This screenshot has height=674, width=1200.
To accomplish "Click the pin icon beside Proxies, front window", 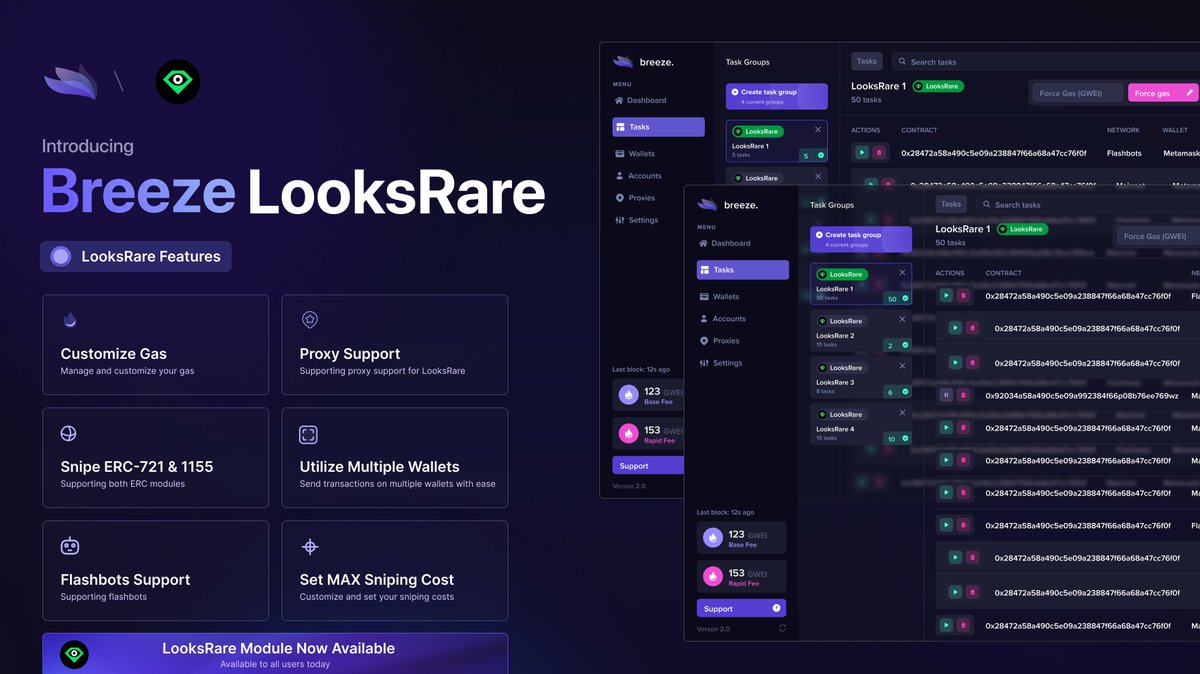I will [x=704, y=341].
